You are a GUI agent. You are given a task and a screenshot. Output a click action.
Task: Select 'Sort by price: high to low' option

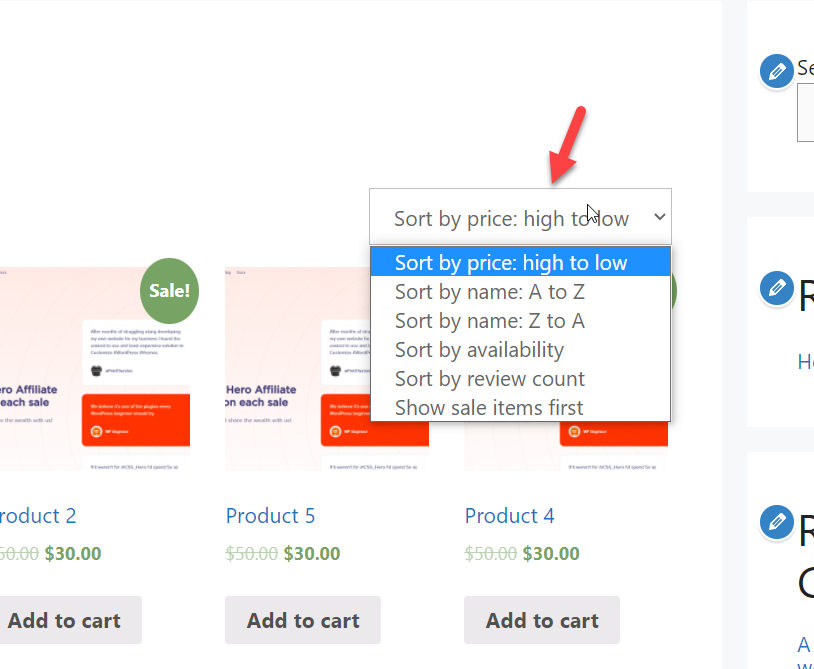coord(520,262)
